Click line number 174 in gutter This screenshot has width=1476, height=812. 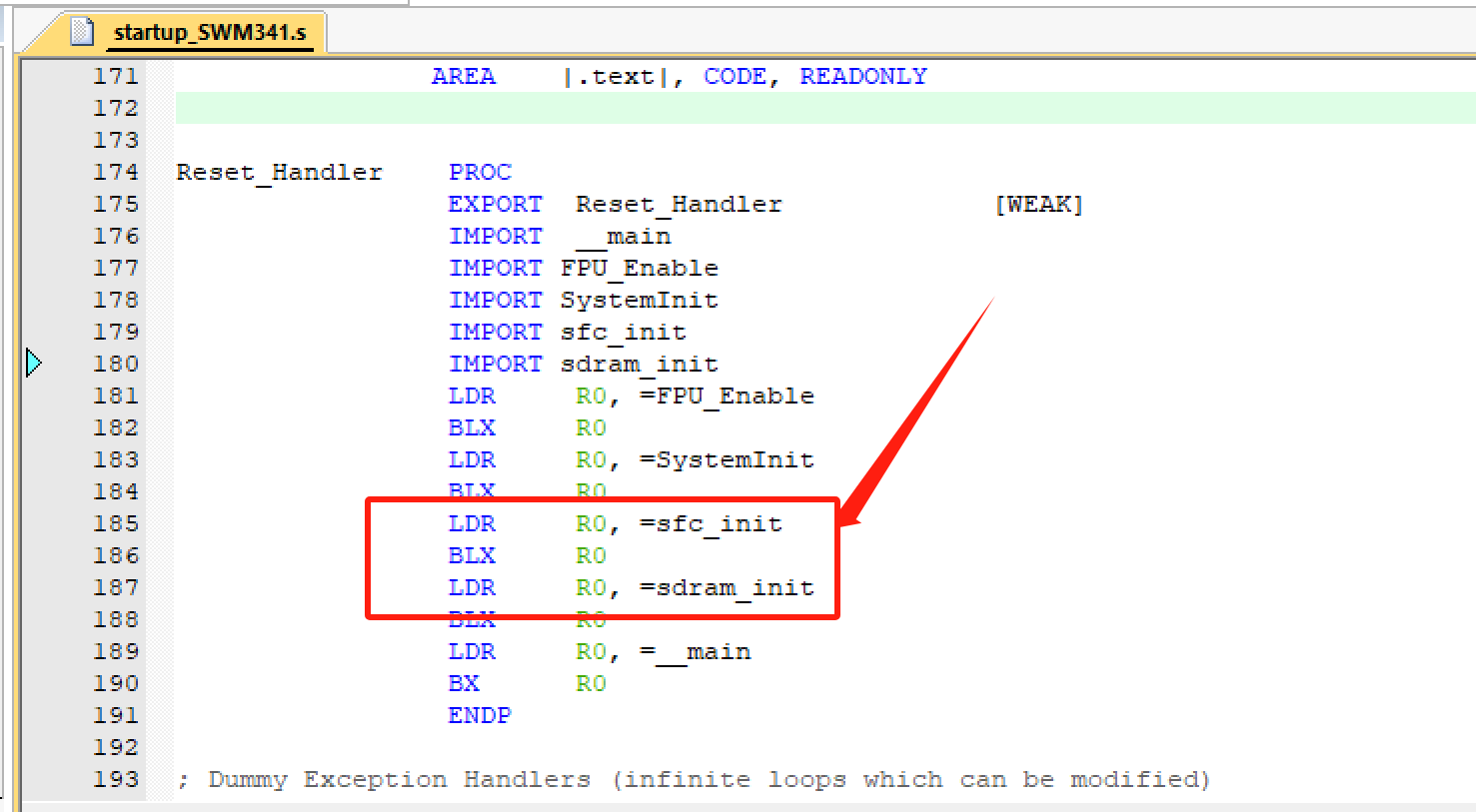(116, 172)
